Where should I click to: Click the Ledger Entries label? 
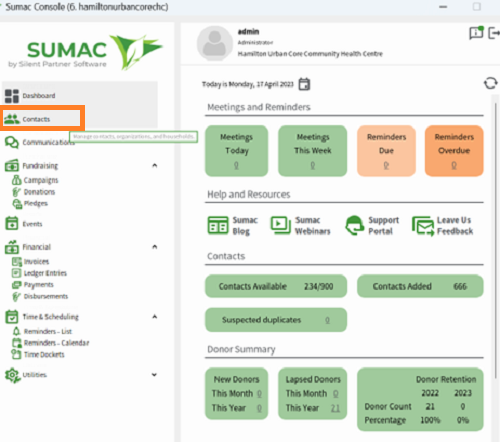[45, 273]
